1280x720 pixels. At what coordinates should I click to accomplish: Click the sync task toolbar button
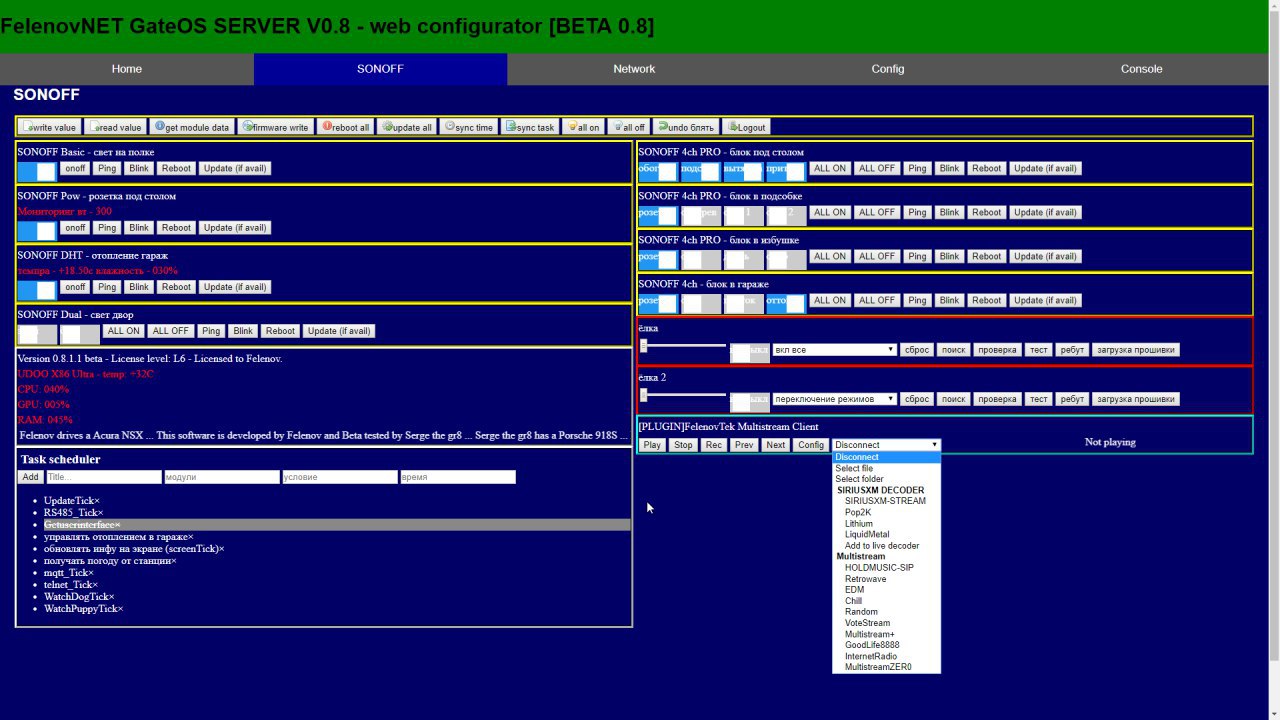pos(530,127)
